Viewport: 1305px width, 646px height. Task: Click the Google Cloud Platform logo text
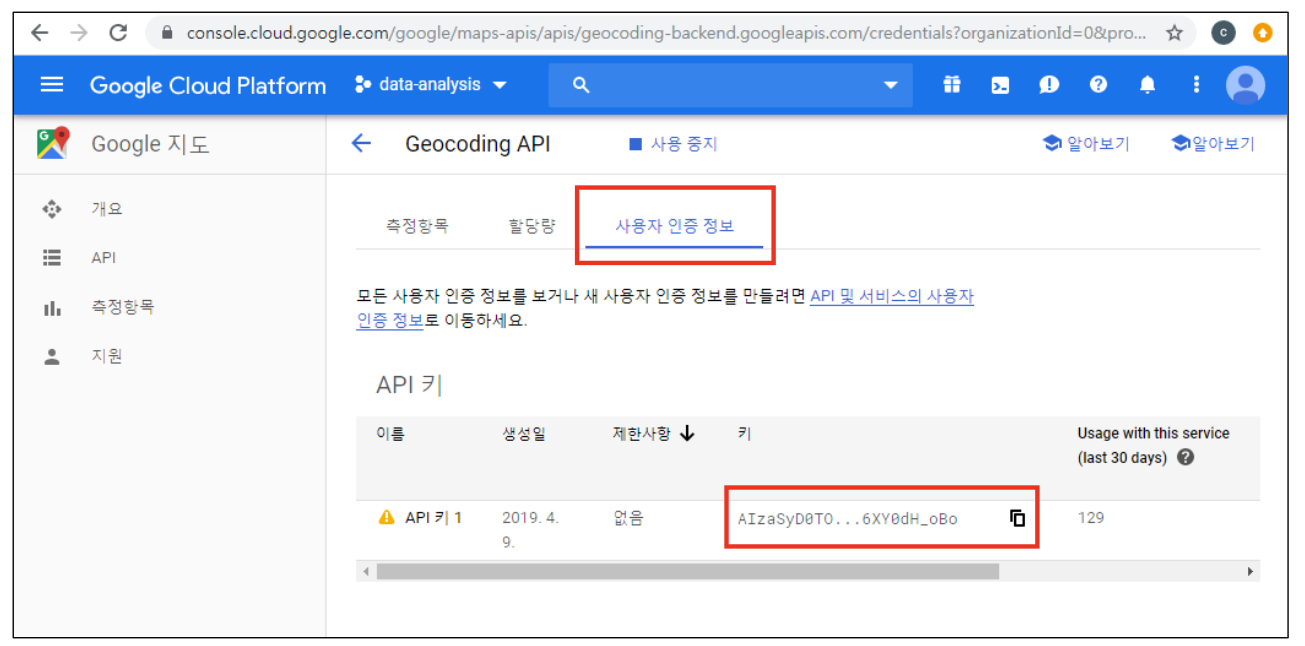click(x=208, y=86)
